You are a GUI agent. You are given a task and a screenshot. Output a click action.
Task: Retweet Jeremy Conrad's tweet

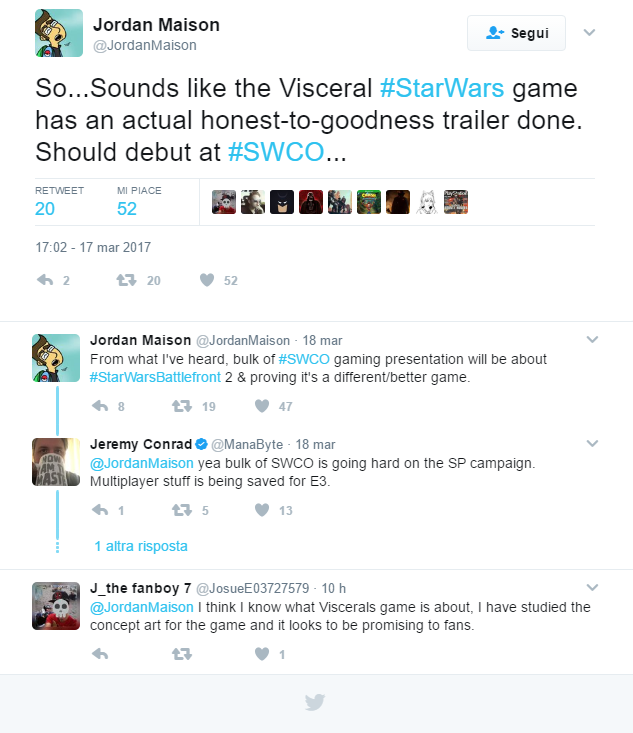tap(181, 510)
